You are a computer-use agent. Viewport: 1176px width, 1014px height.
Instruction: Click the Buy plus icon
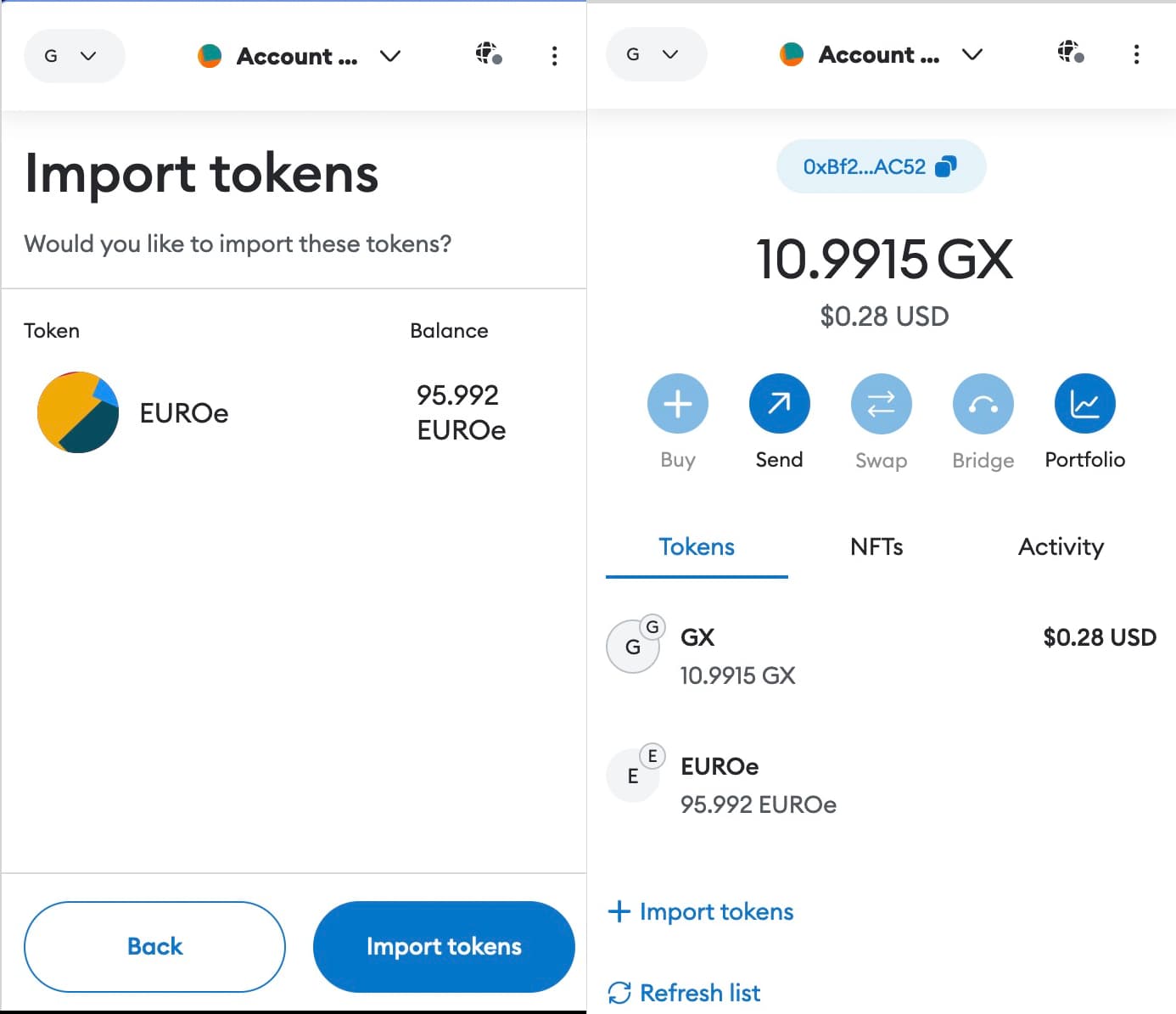678,404
